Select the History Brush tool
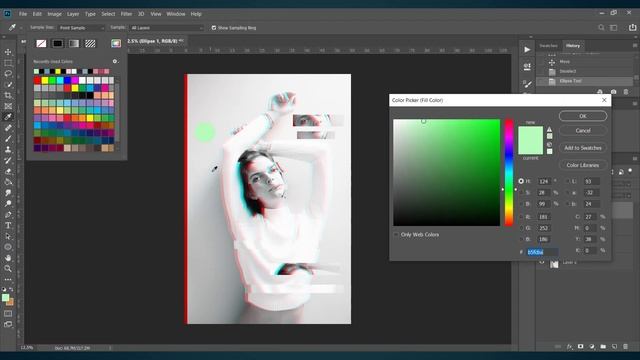 pos(8,160)
